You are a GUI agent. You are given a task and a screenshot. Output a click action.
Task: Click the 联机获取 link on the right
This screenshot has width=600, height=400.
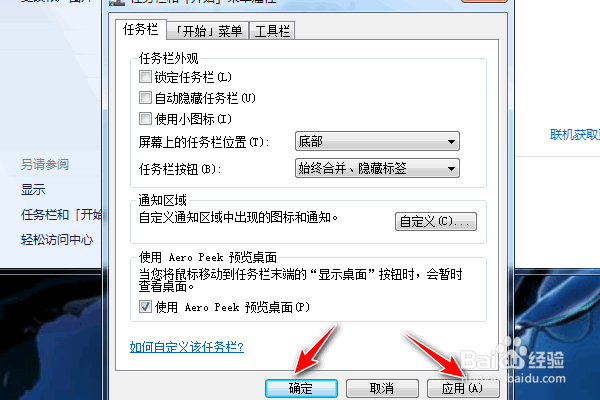pos(575,135)
